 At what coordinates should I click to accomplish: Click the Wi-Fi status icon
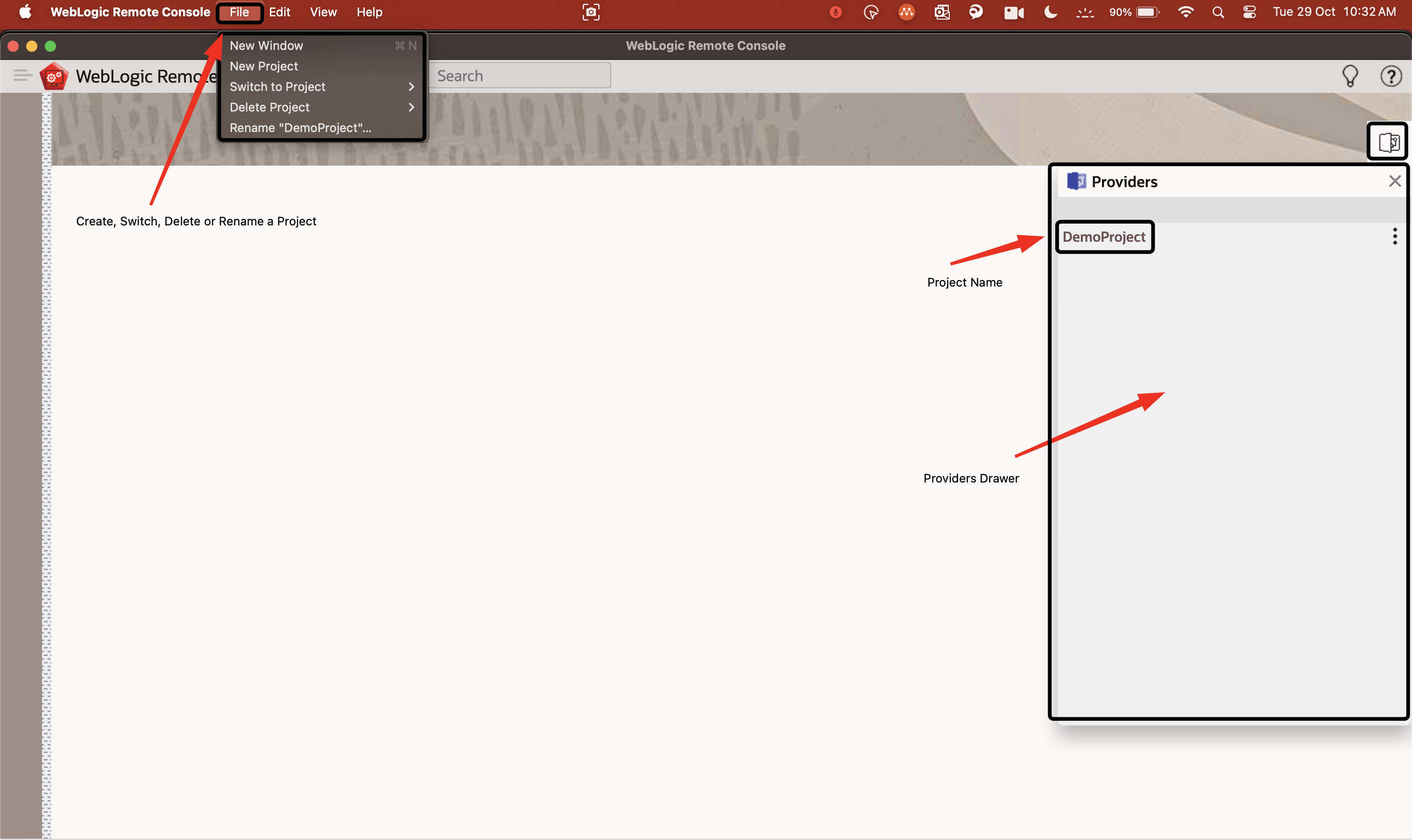click(1185, 12)
